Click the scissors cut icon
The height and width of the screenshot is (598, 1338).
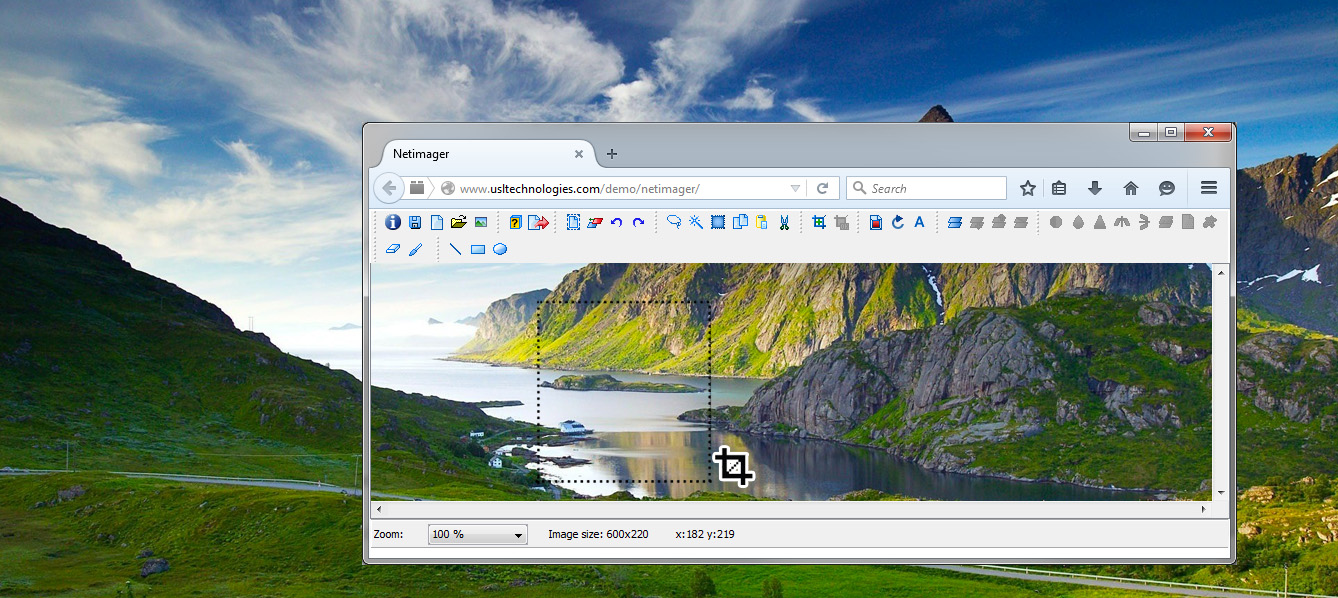[784, 222]
